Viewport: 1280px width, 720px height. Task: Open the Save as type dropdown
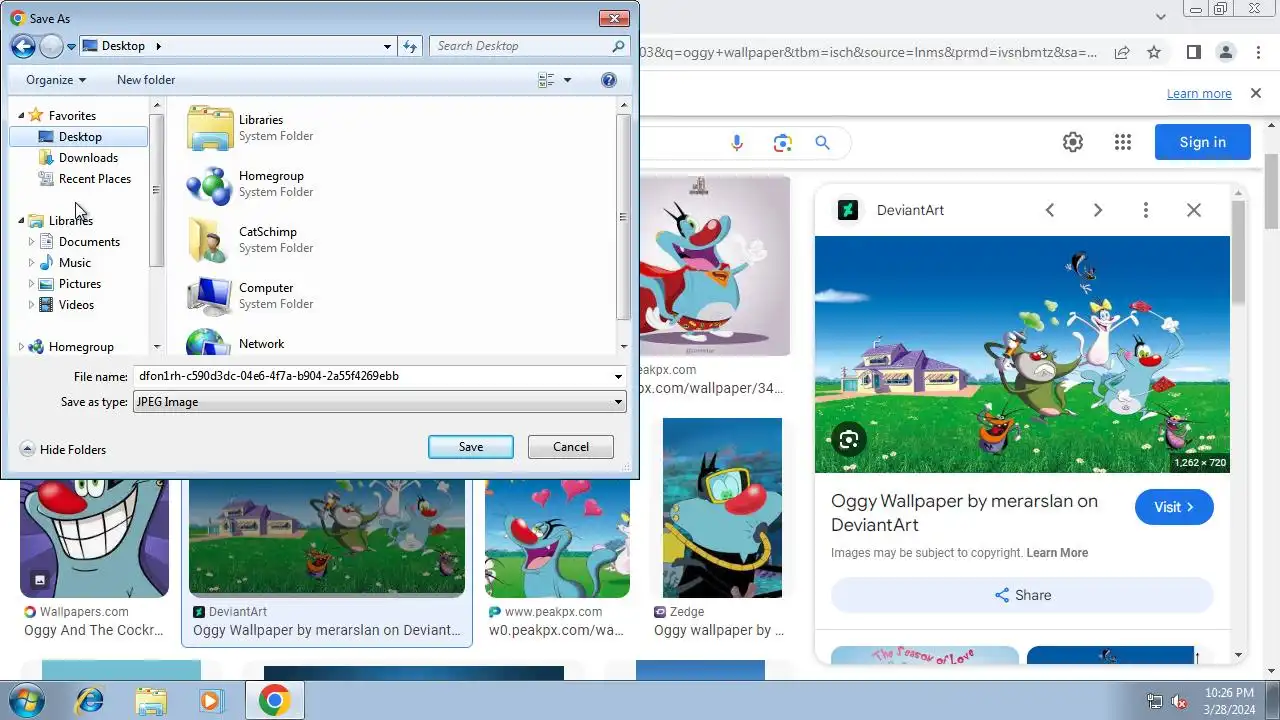[619, 402]
